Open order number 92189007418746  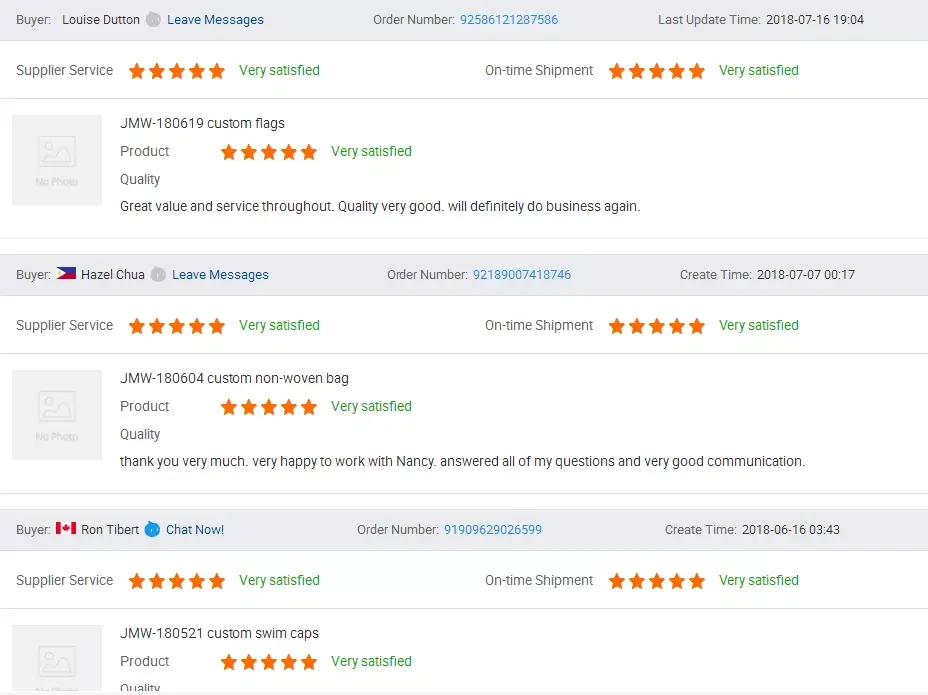[522, 275]
